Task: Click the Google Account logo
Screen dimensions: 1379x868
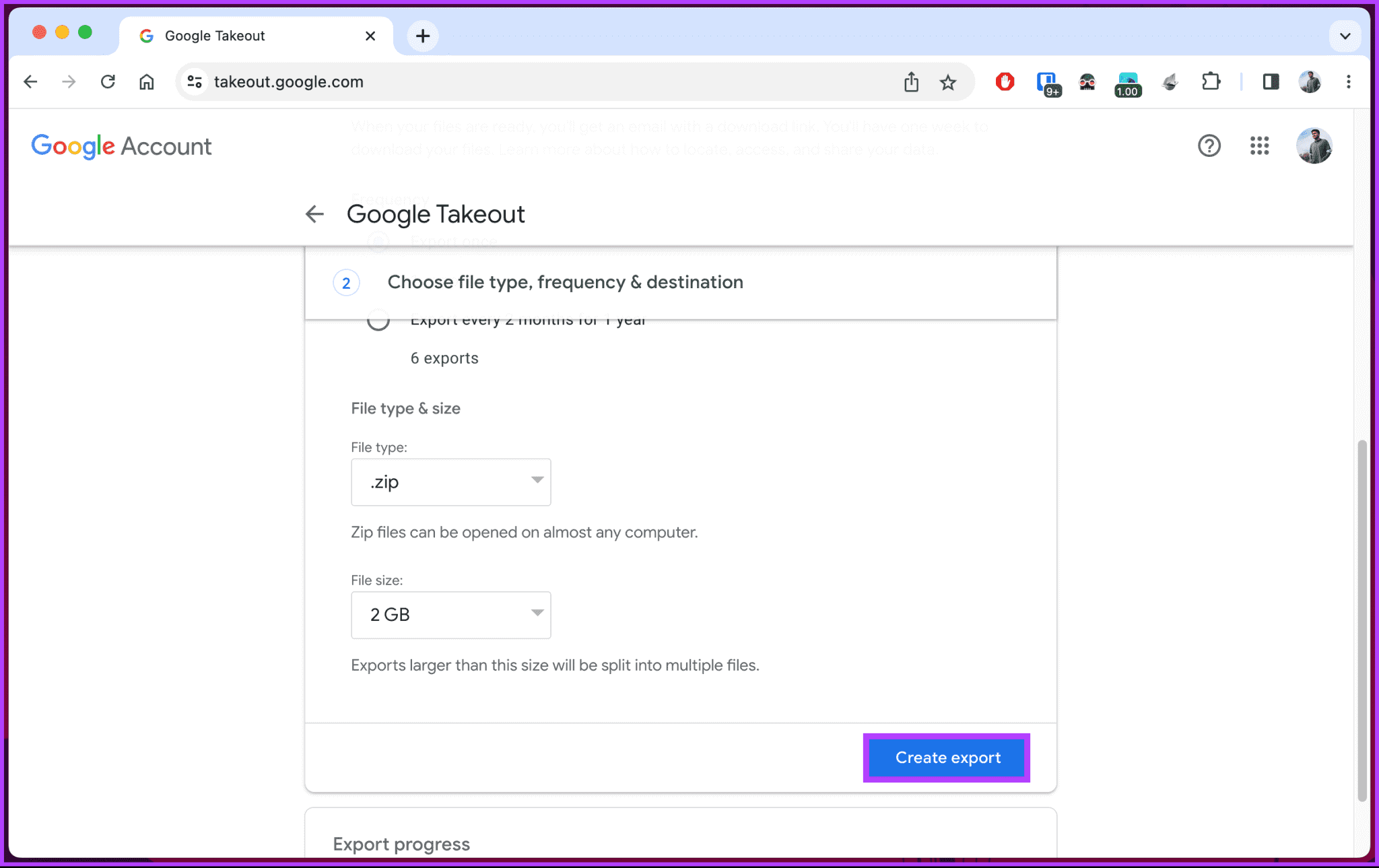Action: coord(121,146)
